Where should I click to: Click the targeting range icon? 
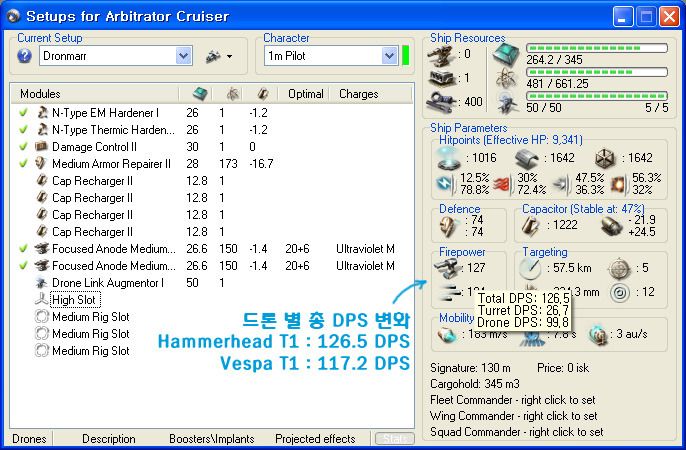point(530,268)
